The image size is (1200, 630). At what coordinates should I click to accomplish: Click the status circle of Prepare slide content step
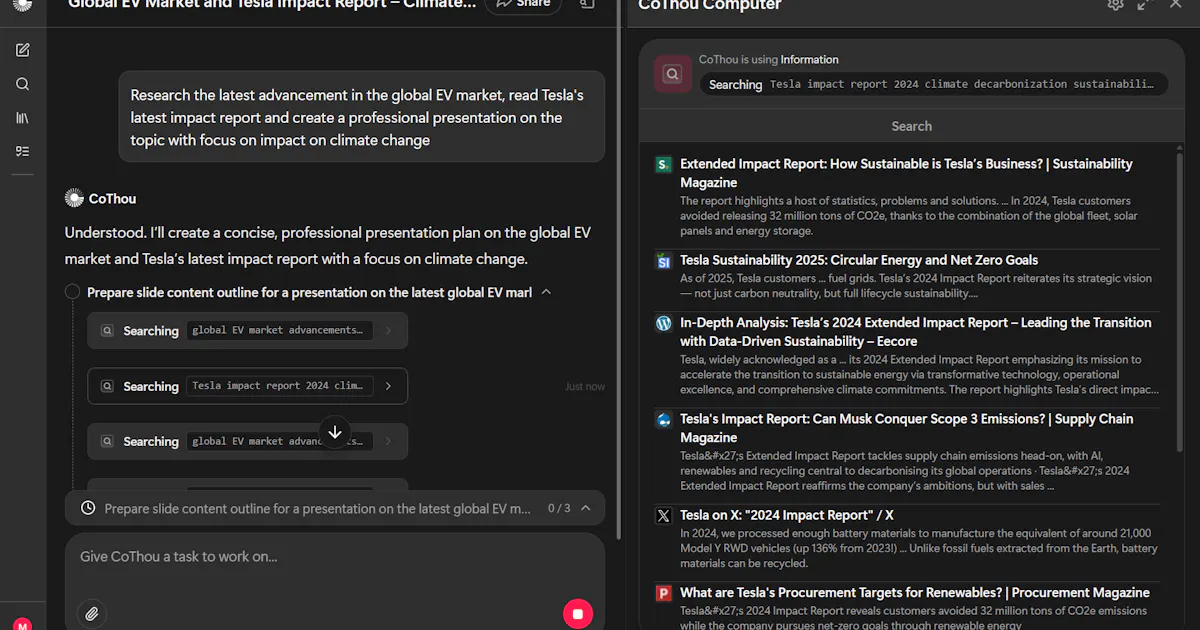72,292
